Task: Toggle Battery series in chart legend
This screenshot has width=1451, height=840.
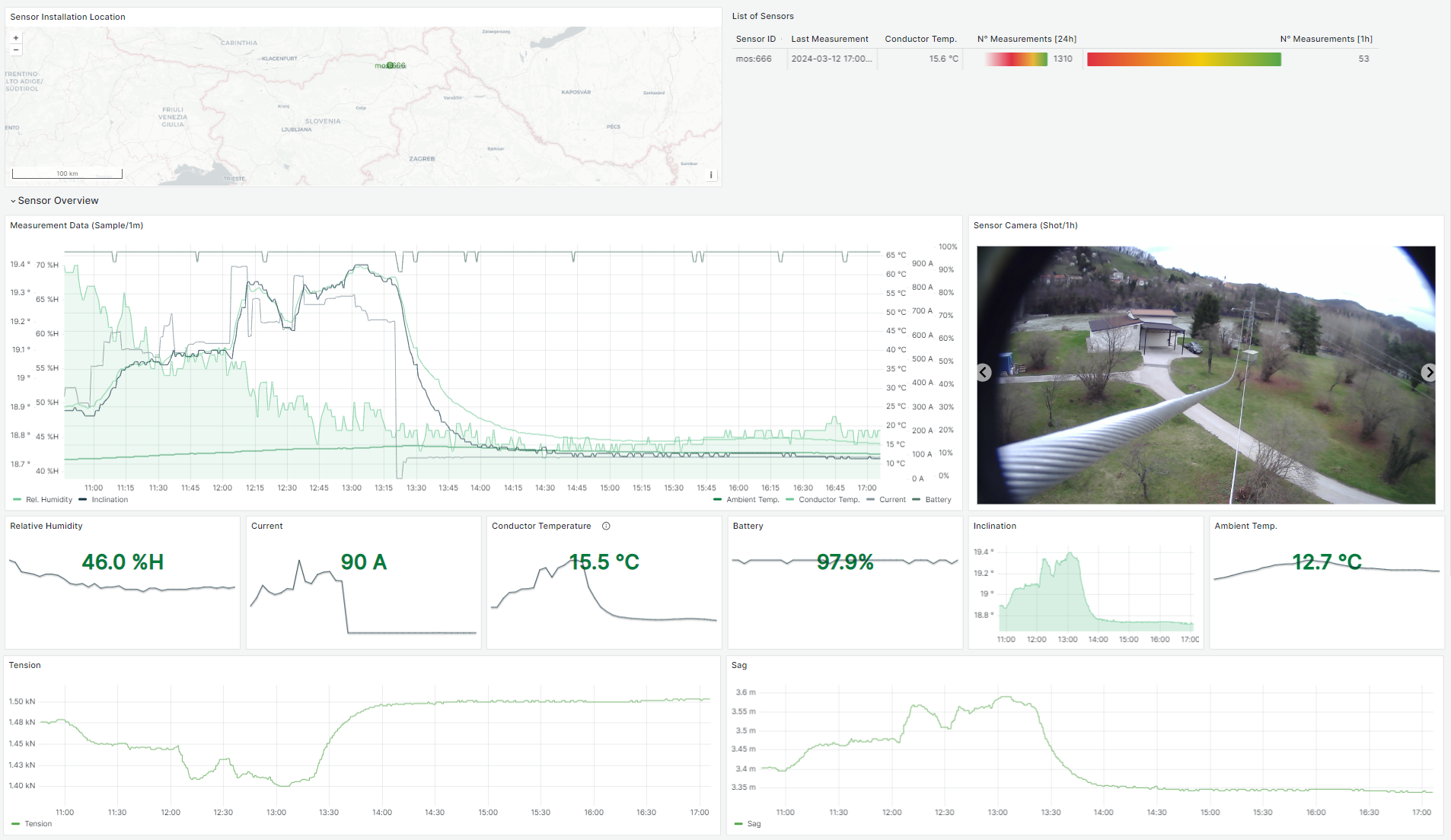Action: (938, 500)
